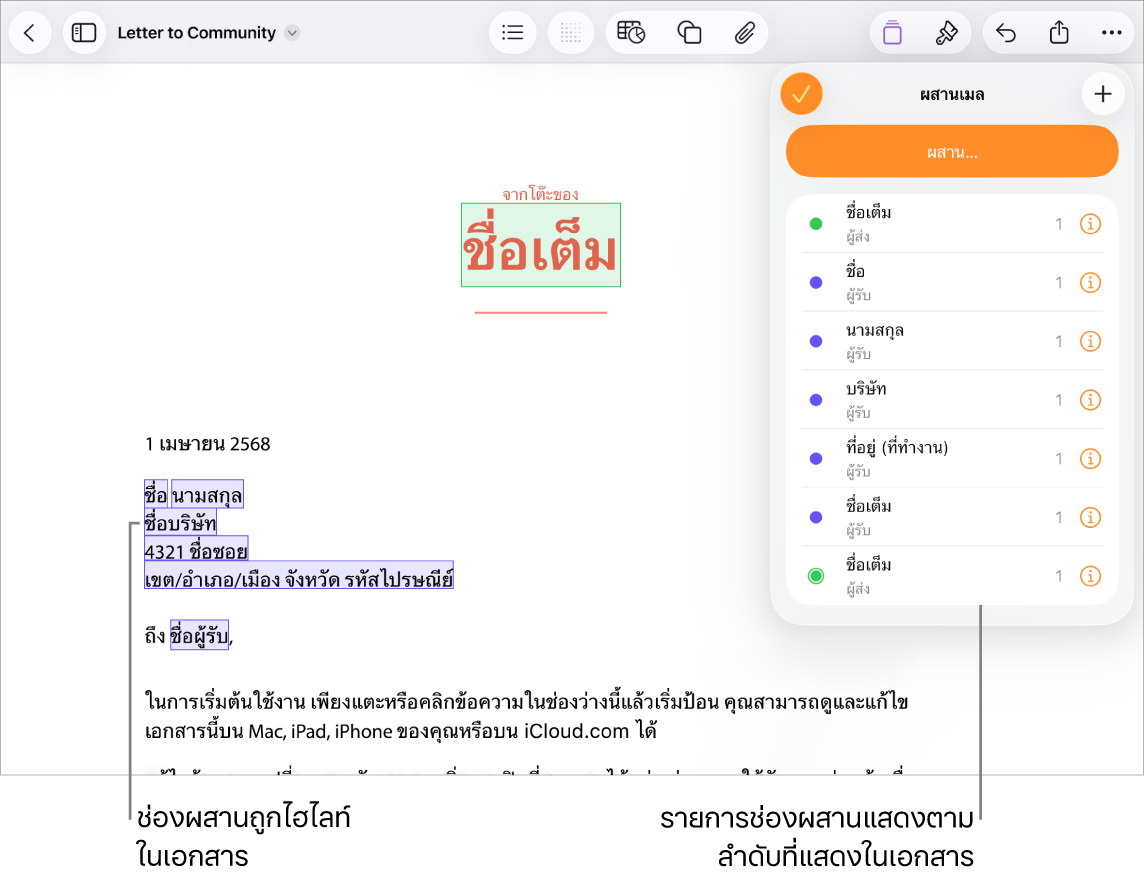Open info for first ชื่อเต็ม ผู้ส่ง row
Image resolution: width=1146 pixels, height=878 pixels.
pyautogui.click(x=1090, y=224)
